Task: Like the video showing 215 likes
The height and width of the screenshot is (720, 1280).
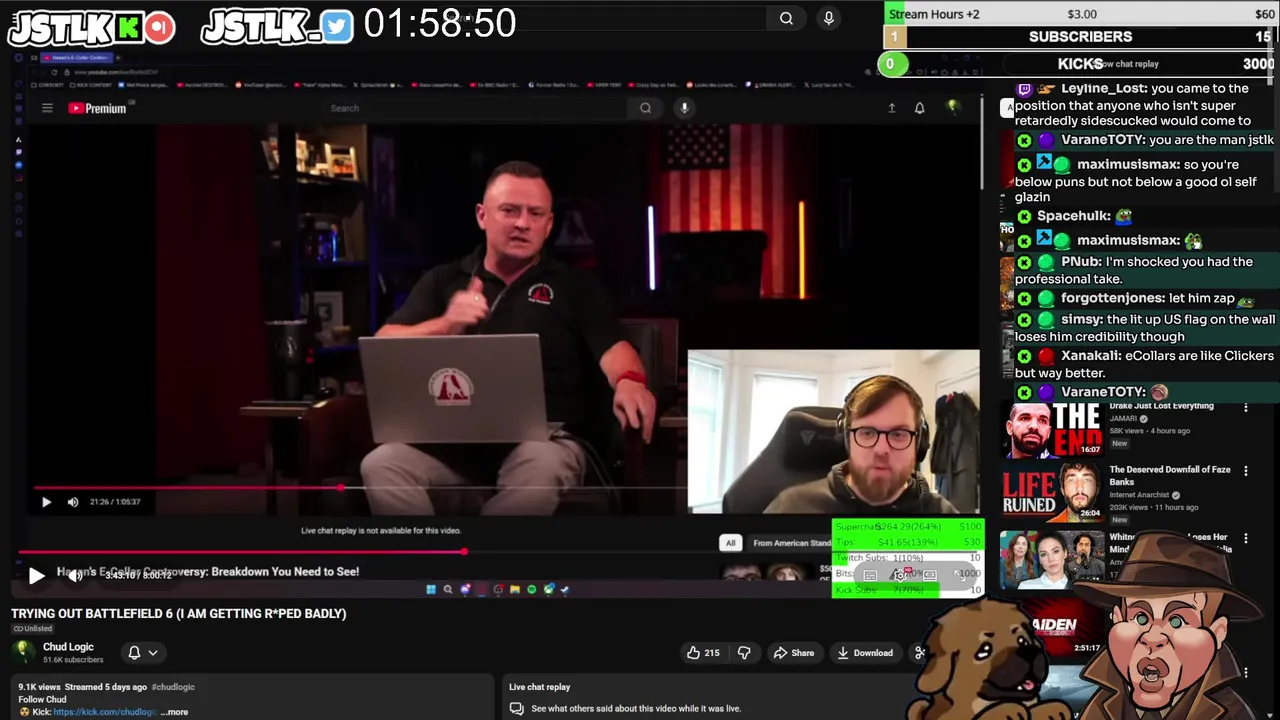Action: click(702, 653)
